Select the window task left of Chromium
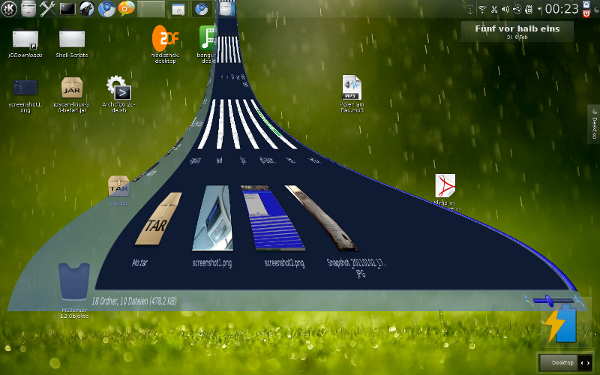 (178, 9)
